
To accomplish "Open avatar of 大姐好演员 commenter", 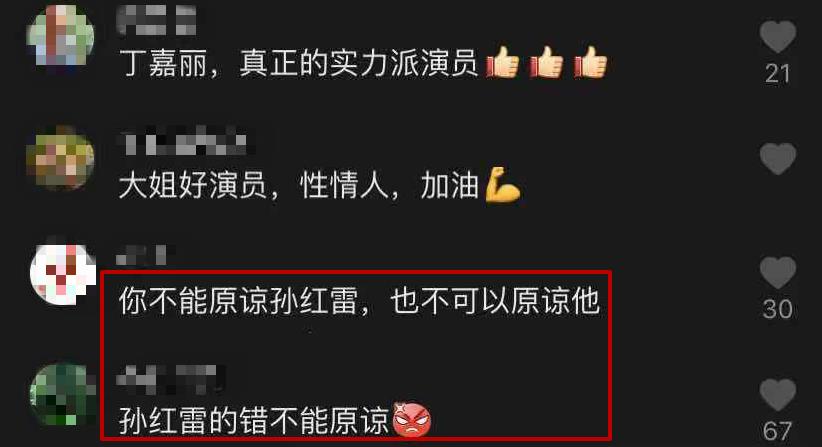I will [61, 157].
